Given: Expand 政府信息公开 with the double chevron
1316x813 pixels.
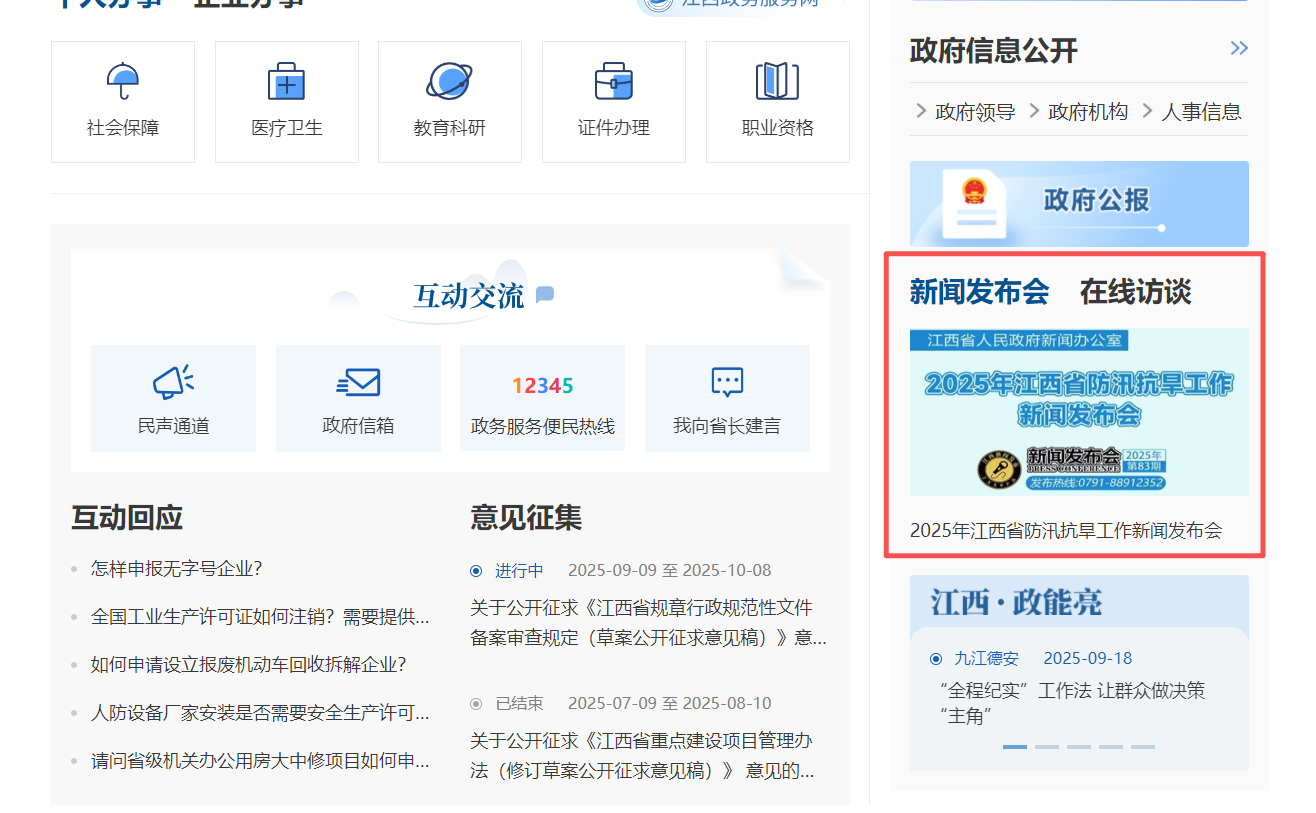Looking at the screenshot, I should [1239, 48].
